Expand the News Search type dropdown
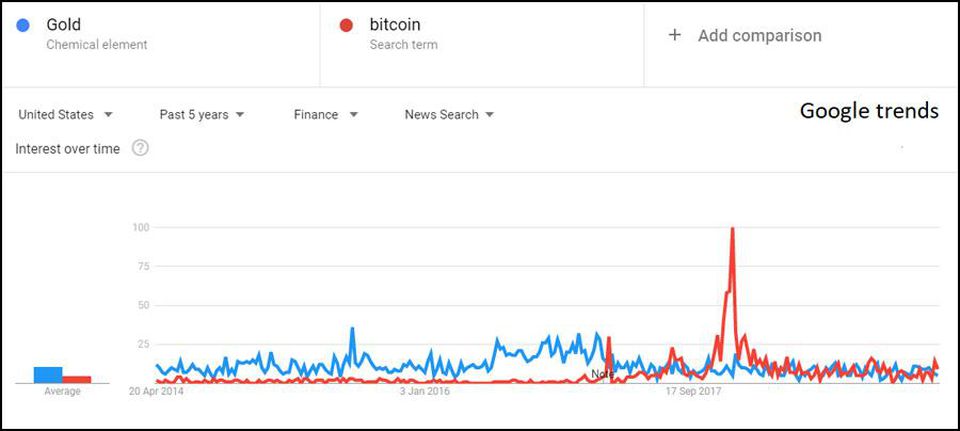Viewport: 960px width, 431px height. (449, 115)
